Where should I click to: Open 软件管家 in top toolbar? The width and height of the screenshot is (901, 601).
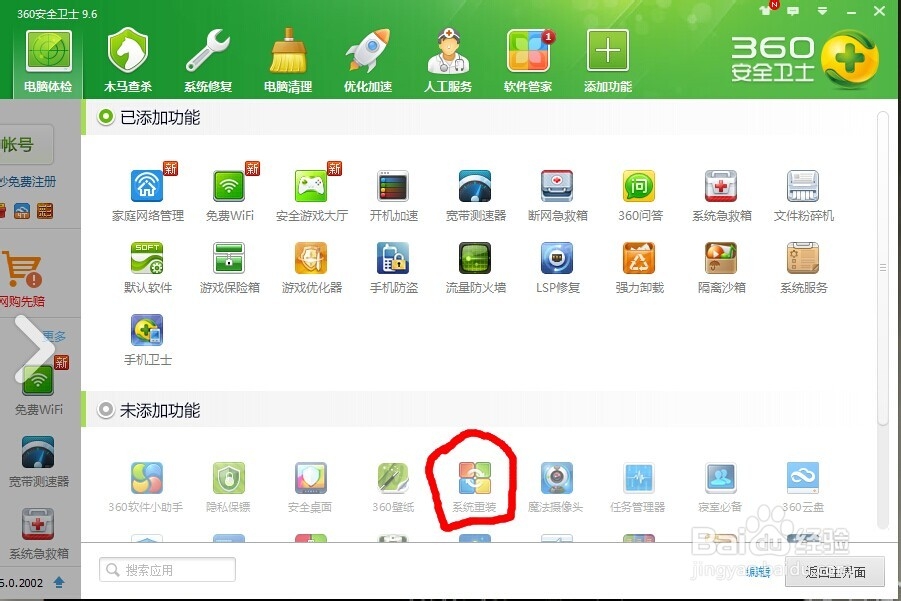coord(527,62)
